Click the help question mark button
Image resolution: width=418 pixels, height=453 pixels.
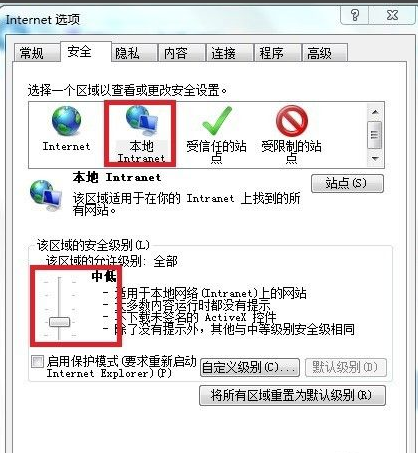pos(355,15)
